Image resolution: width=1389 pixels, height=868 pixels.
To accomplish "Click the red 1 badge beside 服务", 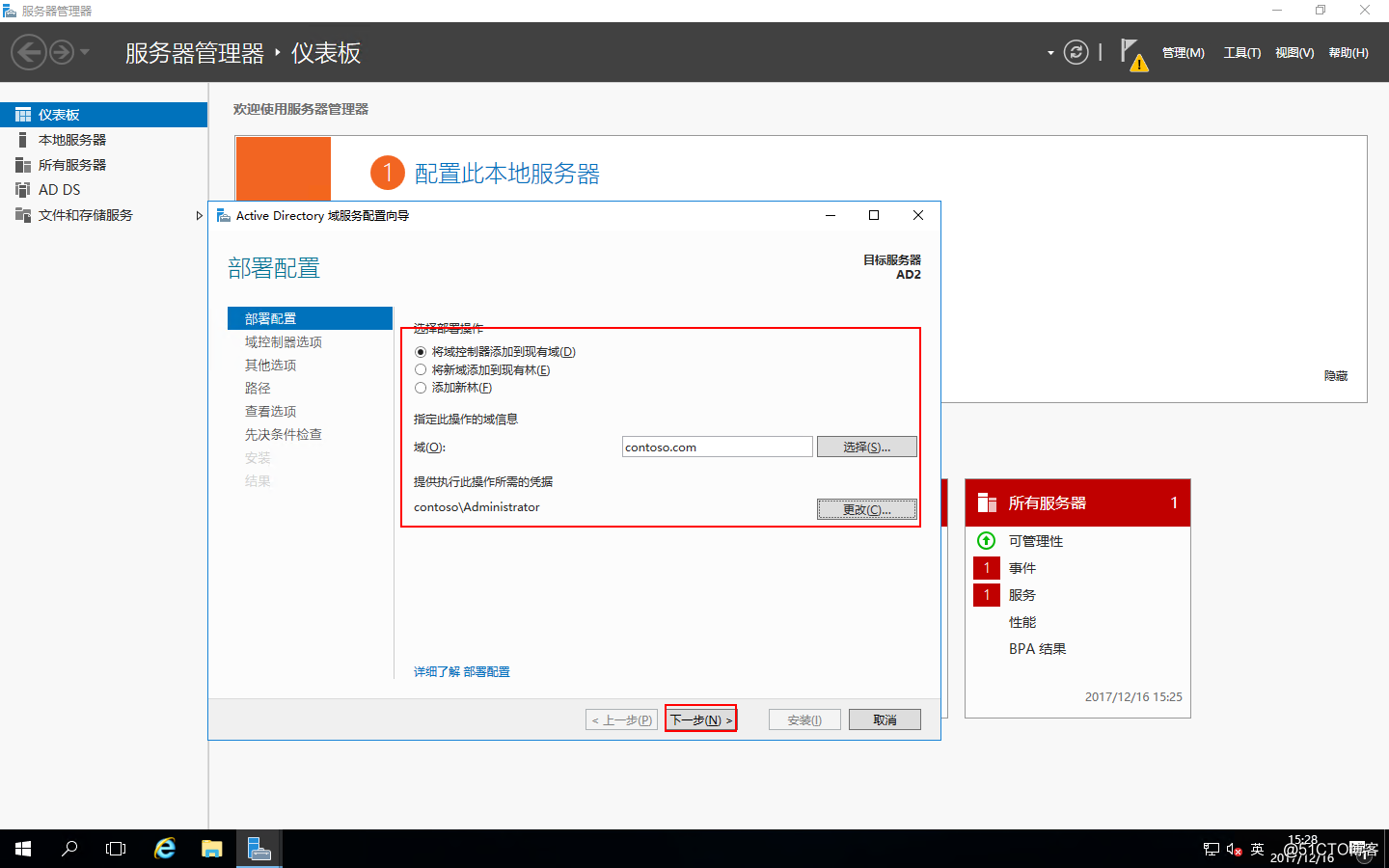I will click(987, 595).
